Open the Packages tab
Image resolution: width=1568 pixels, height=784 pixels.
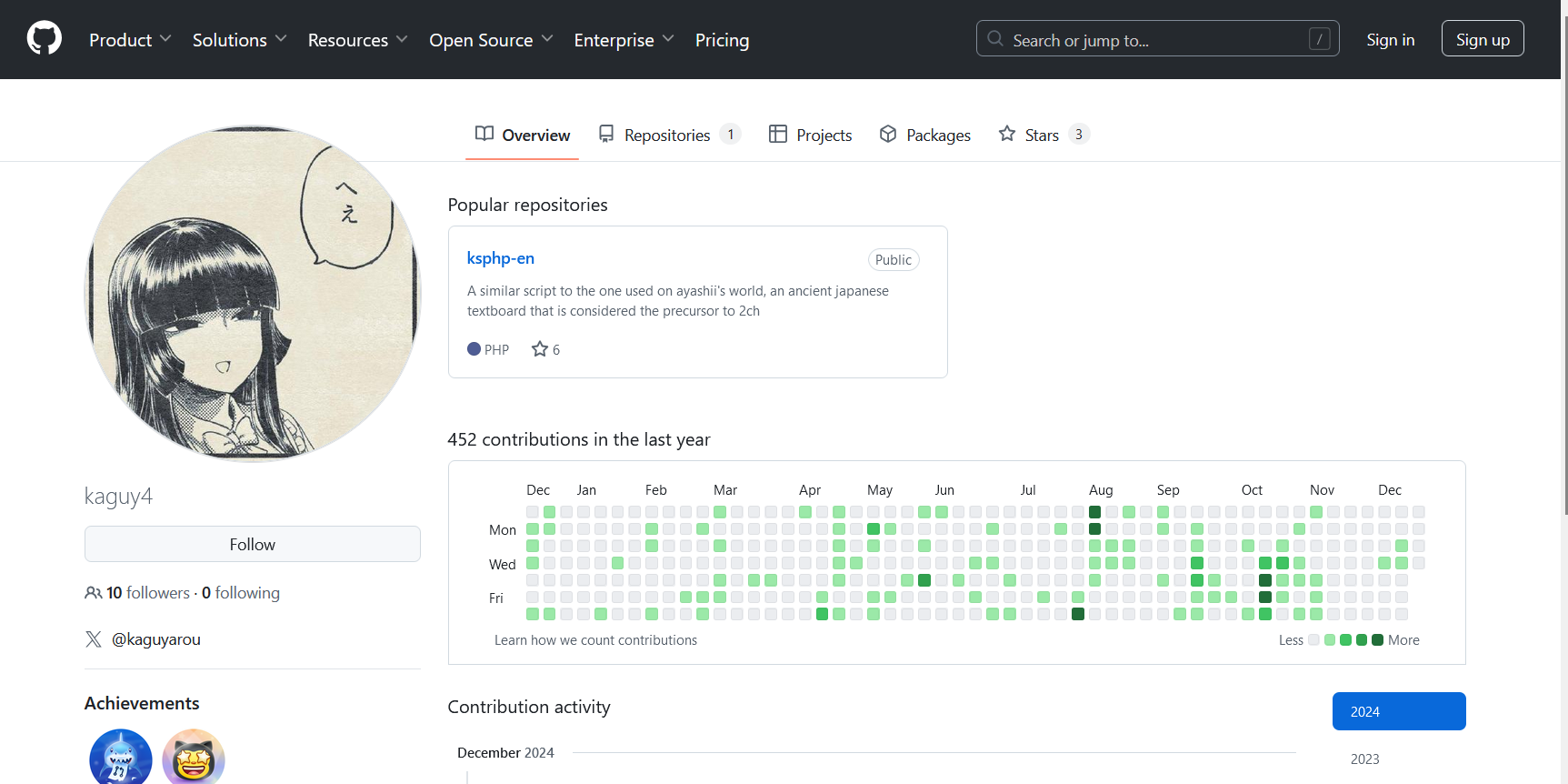[x=925, y=135]
